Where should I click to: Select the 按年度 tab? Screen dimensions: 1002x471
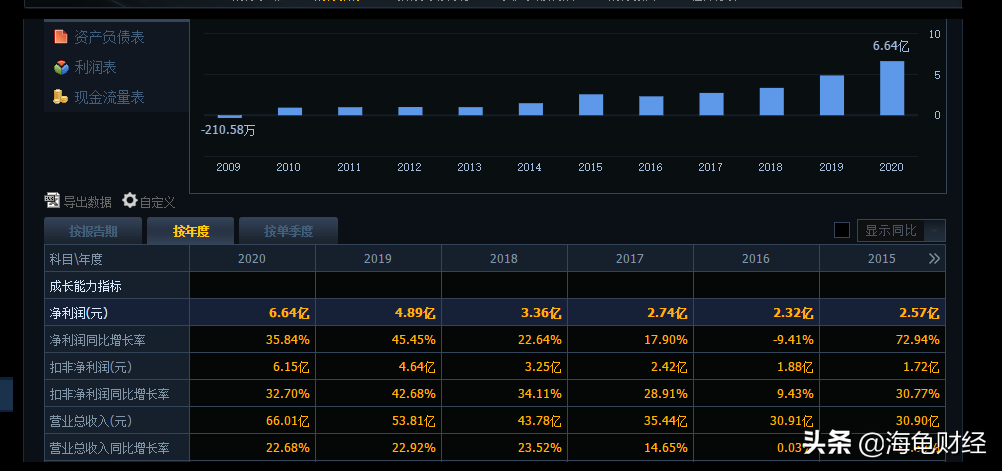(191, 231)
